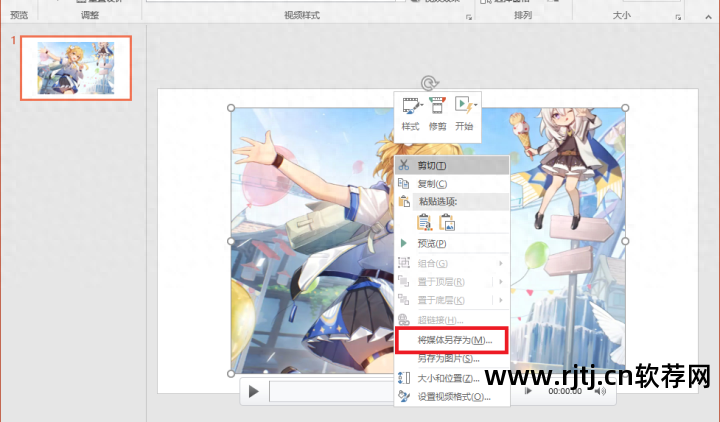Viewport: 720px width, 422px height.
Task: Select 剪切 (Cut) from the context menu
Action: pyautogui.click(x=432, y=165)
